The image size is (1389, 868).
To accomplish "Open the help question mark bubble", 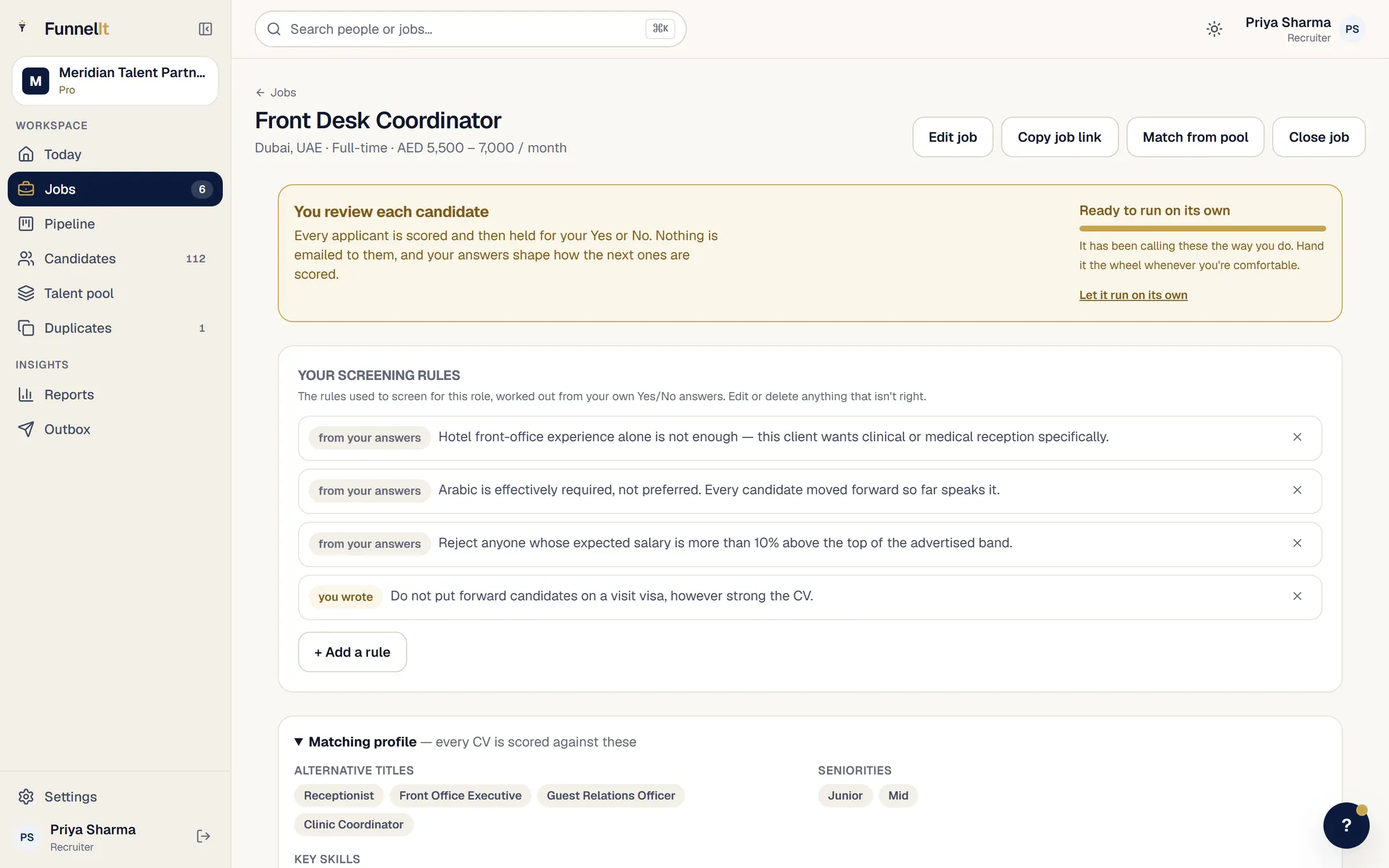I will tap(1346, 825).
